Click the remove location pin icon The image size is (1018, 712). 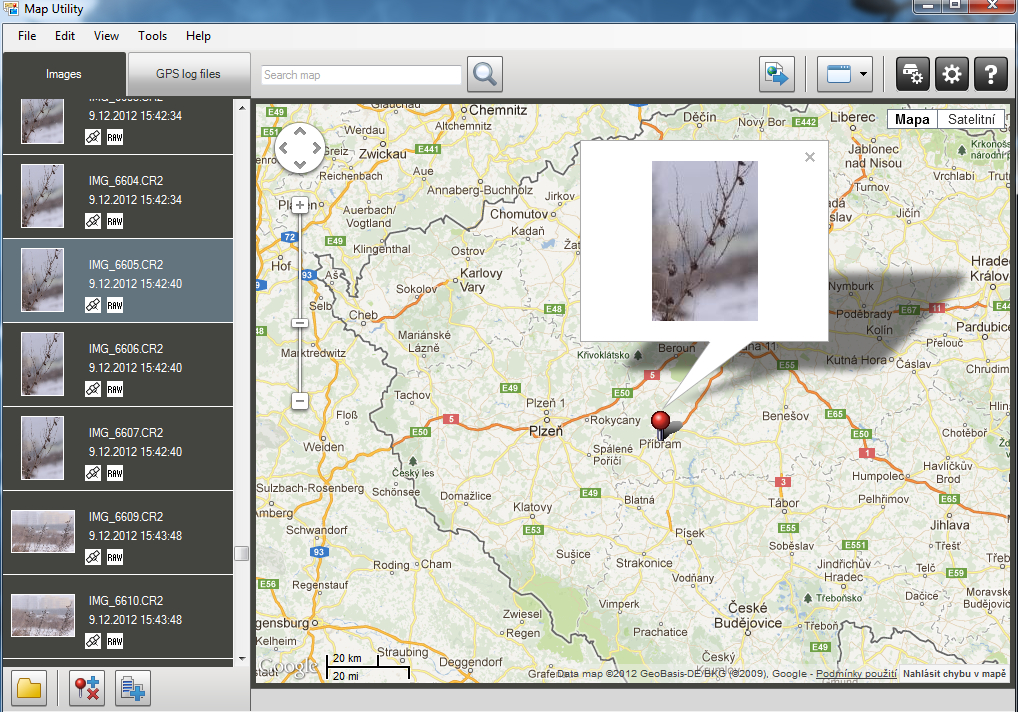tap(86, 688)
